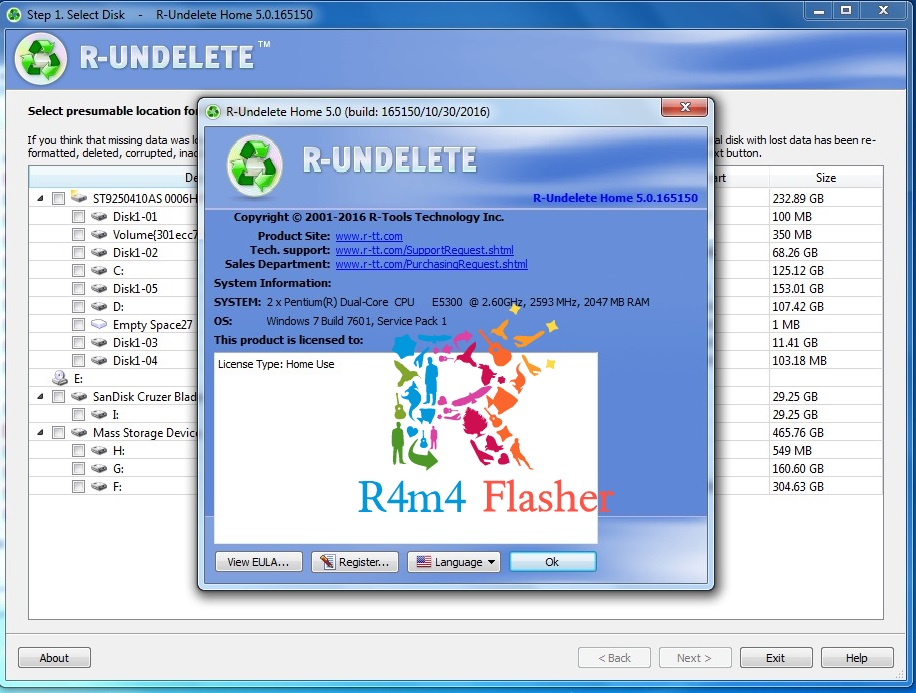Tick the Empty Space27 checkbox
The image size is (916, 693).
coord(78,325)
